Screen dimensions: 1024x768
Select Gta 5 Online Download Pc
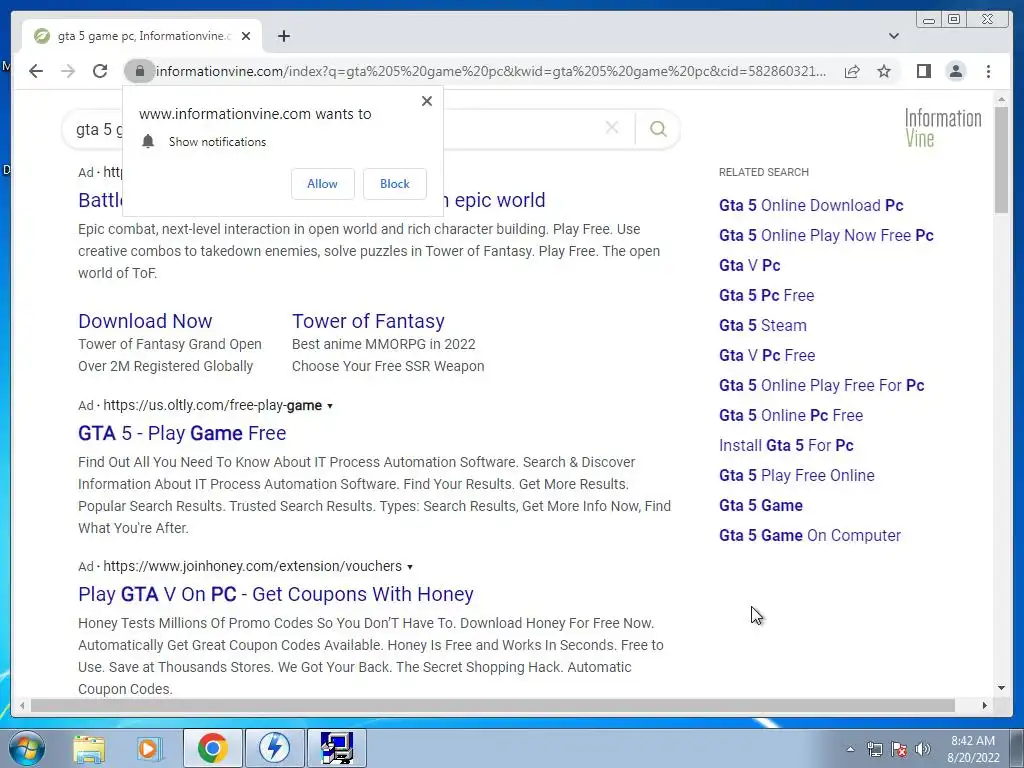pos(811,205)
